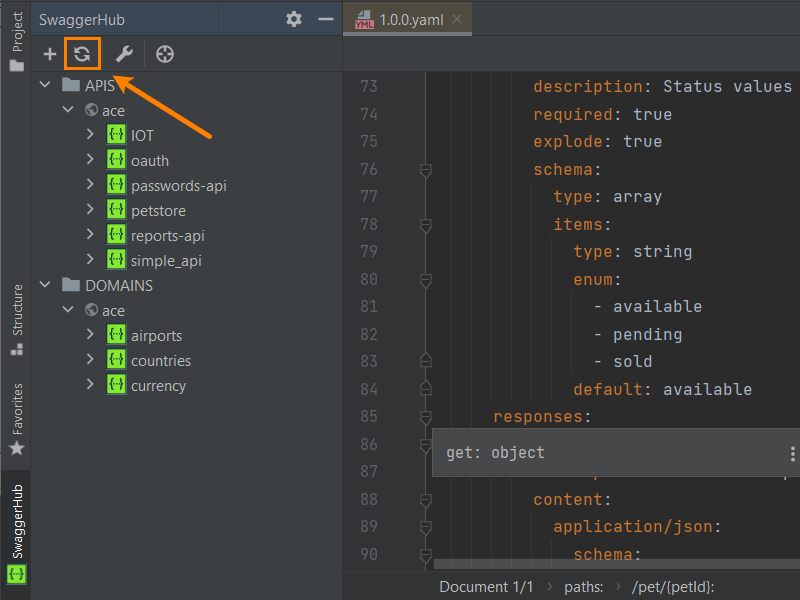
Task: Expand the IOT API node
Action: pyautogui.click(x=90, y=135)
